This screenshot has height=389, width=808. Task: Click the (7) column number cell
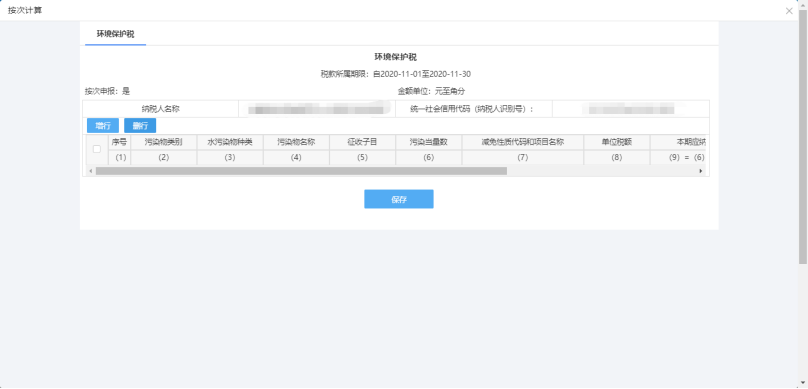[523, 158]
